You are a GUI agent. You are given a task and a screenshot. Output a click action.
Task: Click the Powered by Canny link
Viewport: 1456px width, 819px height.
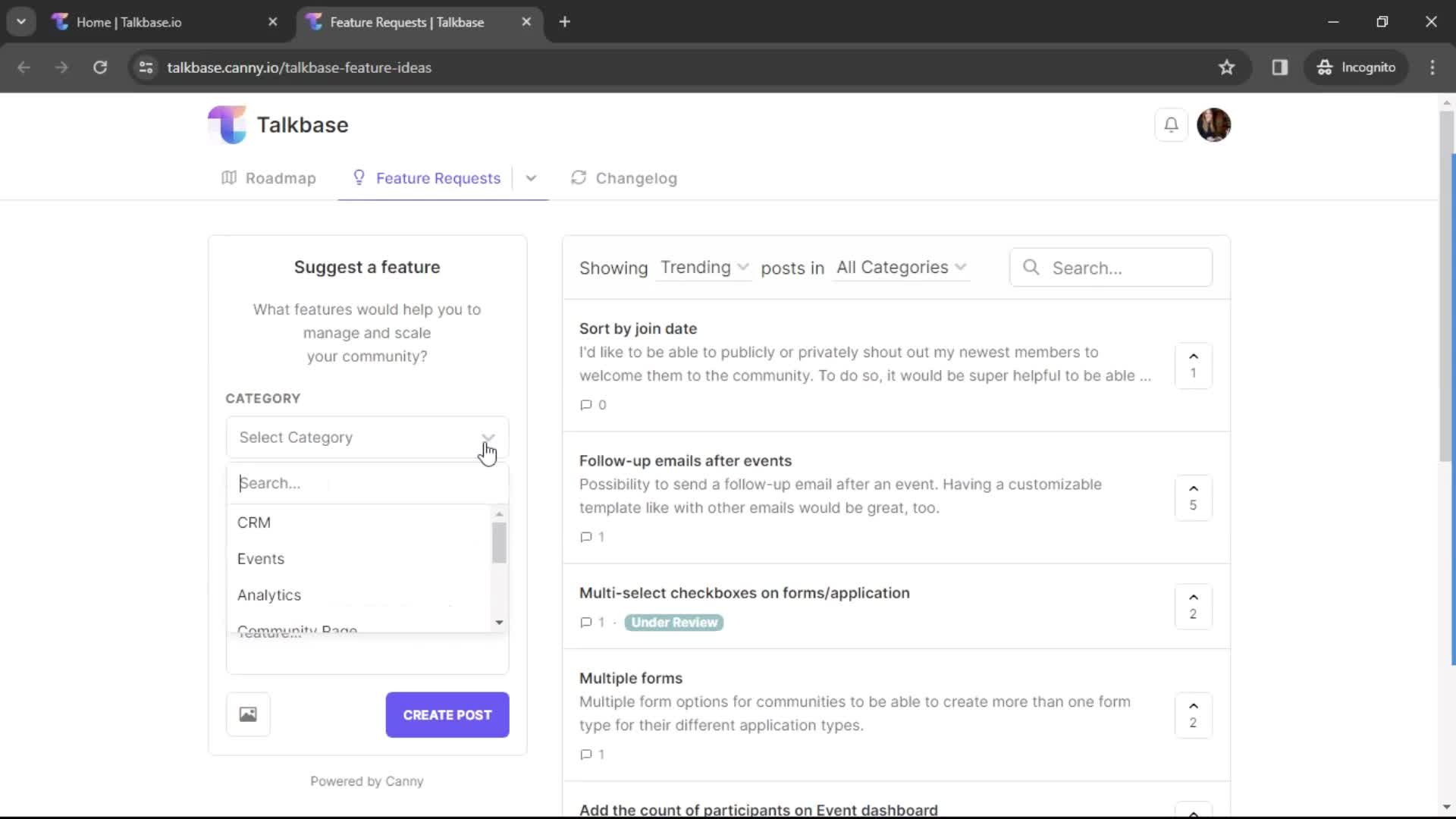(x=366, y=781)
